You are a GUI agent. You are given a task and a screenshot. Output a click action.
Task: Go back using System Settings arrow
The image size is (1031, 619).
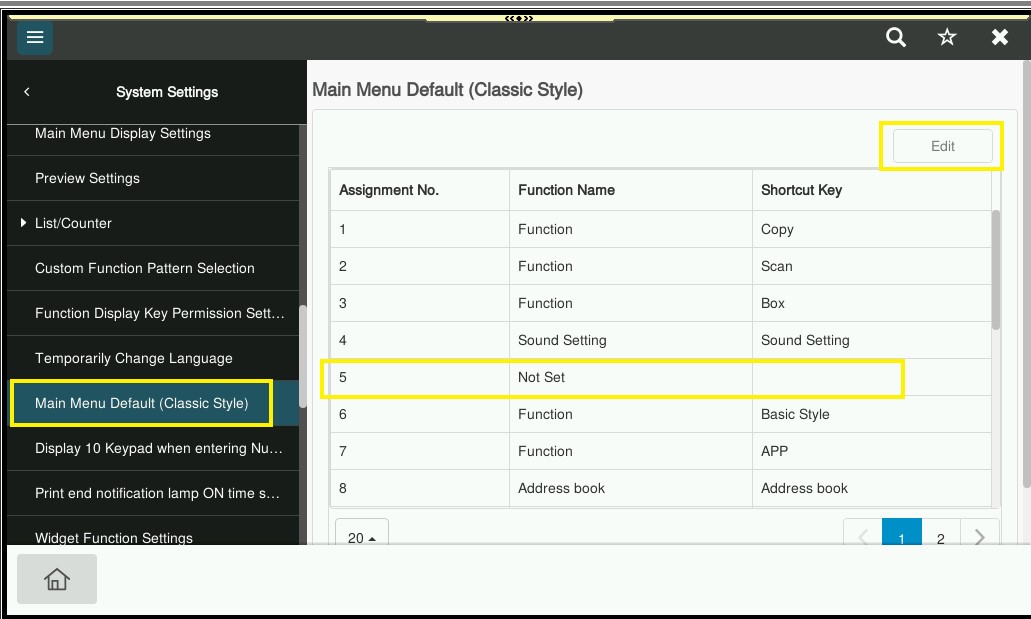pos(27,92)
